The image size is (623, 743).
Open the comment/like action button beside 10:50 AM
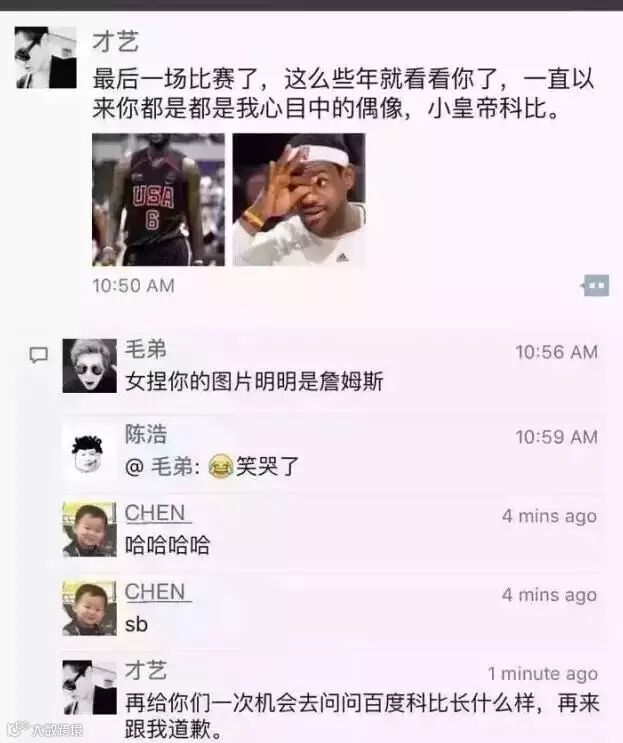595,285
